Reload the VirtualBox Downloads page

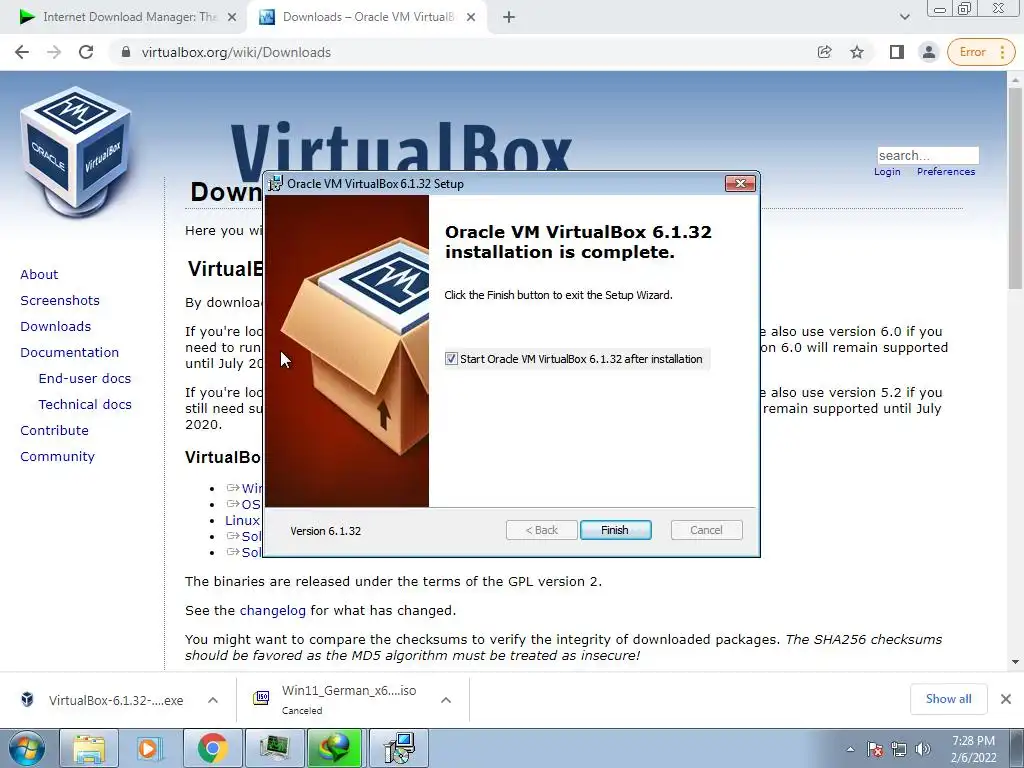(x=86, y=52)
